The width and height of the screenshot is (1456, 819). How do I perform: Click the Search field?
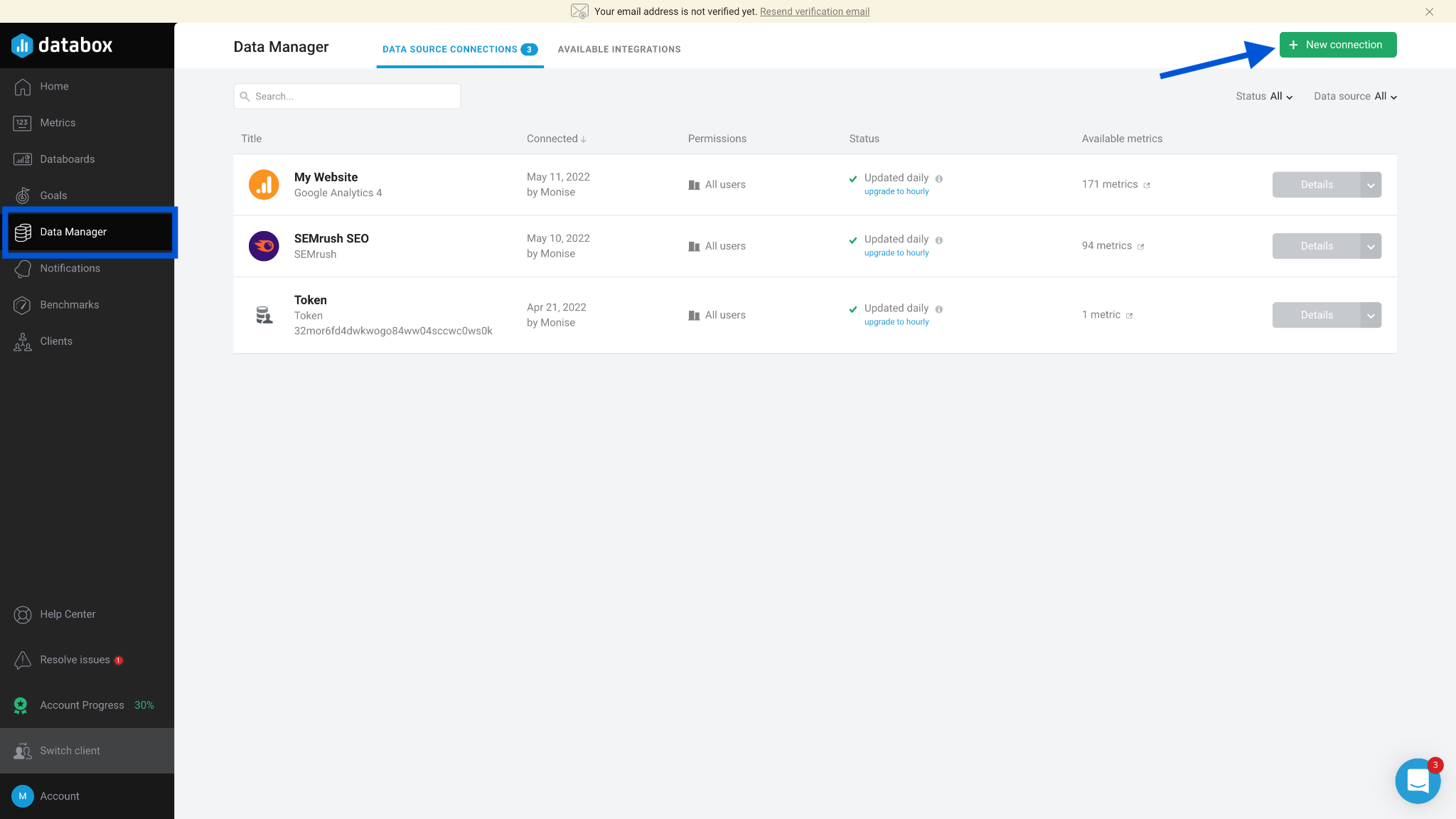point(346,96)
